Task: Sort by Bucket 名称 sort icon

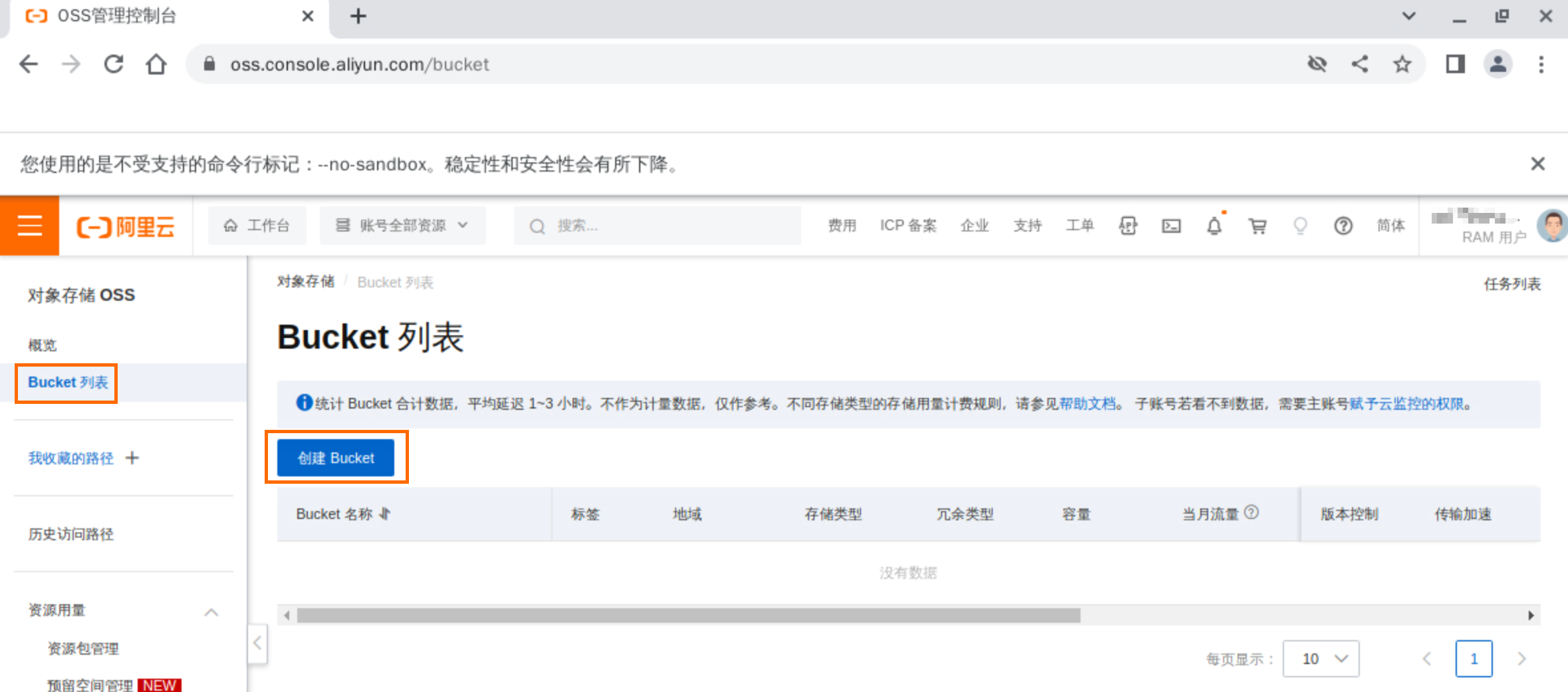Action: tap(385, 514)
